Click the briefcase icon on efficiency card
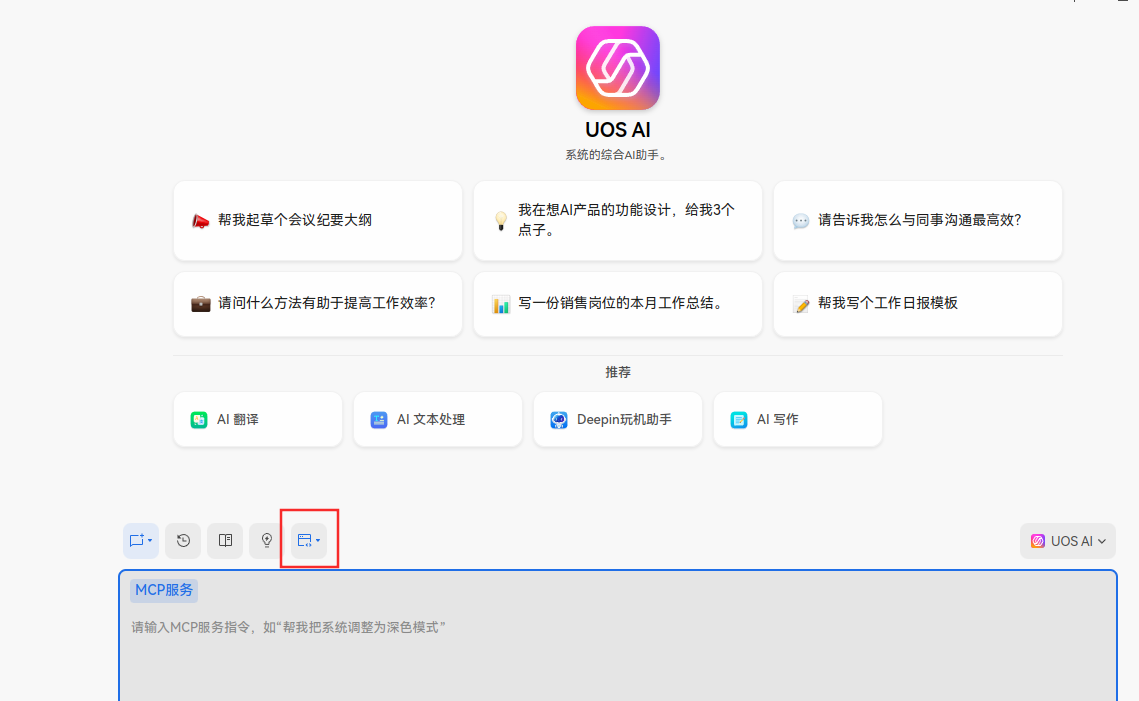This screenshot has width=1139, height=701. tap(200, 304)
